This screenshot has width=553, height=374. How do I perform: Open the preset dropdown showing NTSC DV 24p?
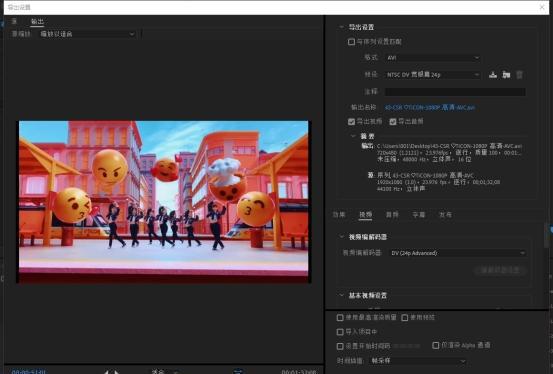[x=433, y=74]
